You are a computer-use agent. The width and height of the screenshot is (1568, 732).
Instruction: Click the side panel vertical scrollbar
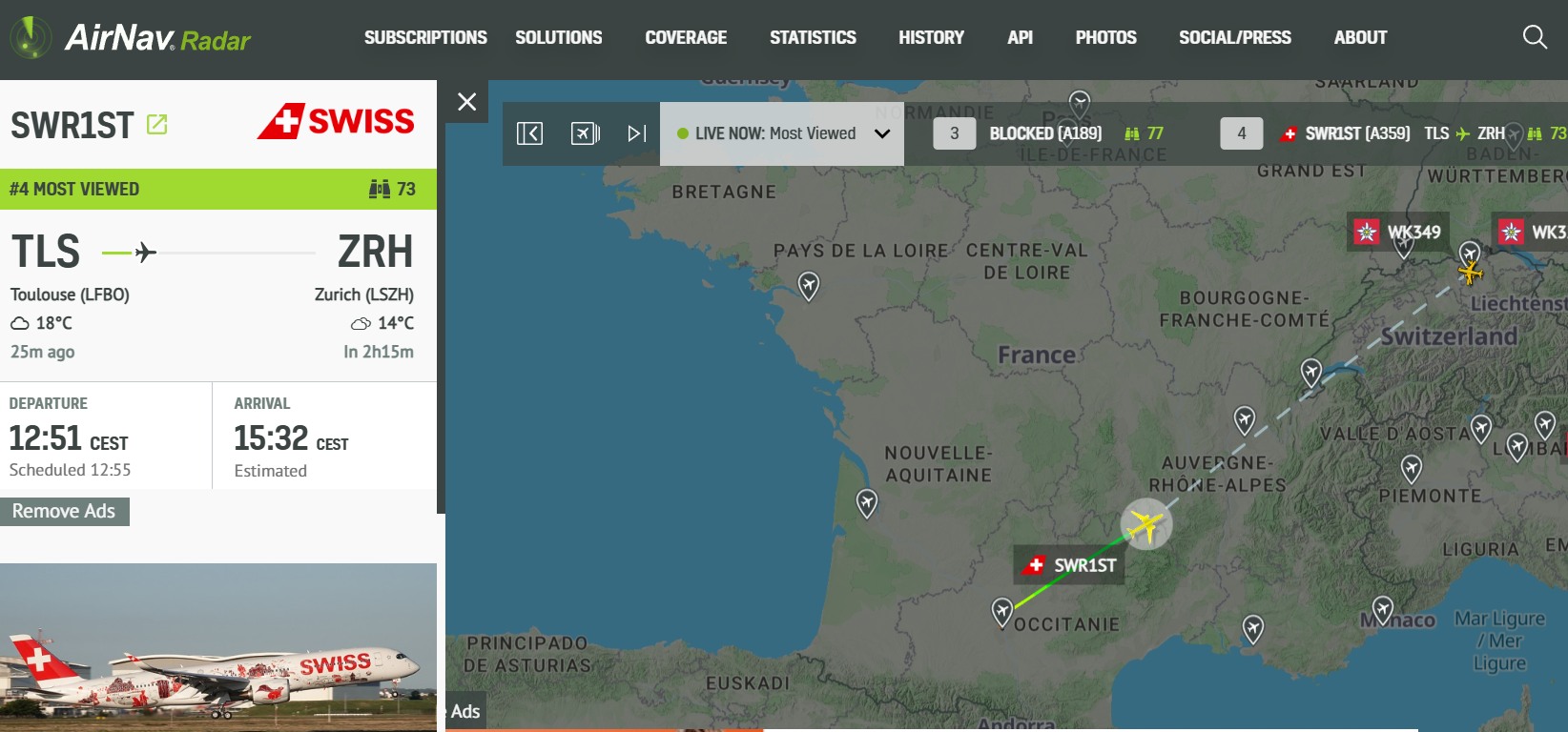click(x=441, y=296)
